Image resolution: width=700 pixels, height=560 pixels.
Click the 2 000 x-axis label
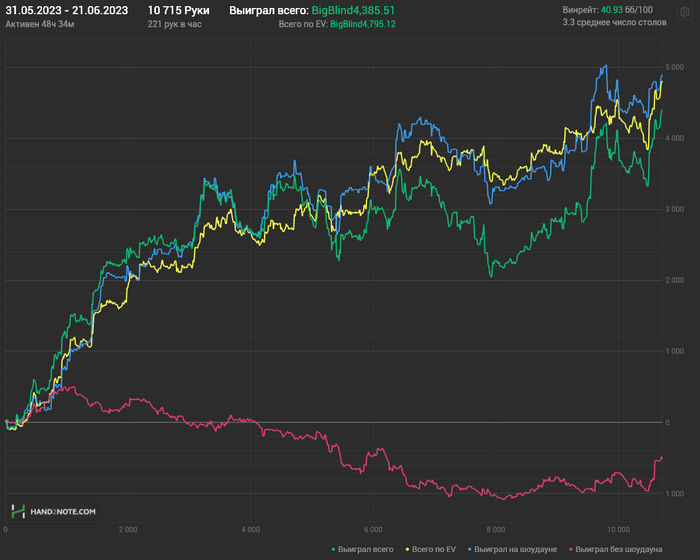(128, 530)
